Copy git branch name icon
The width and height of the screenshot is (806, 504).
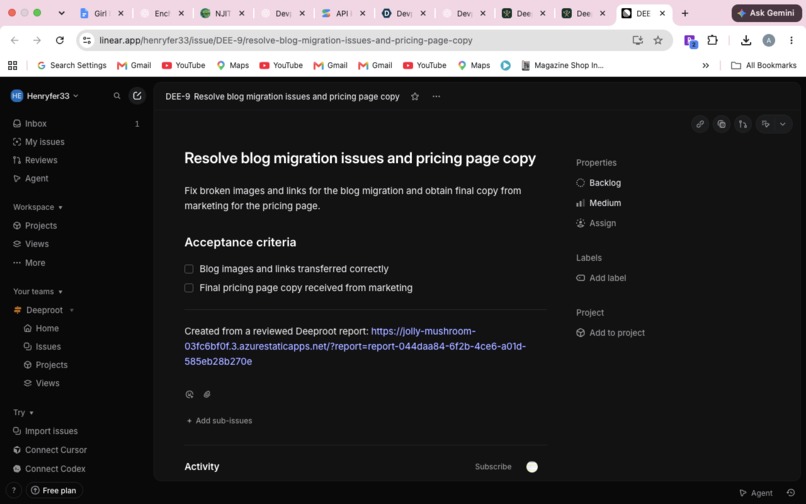[743, 124]
